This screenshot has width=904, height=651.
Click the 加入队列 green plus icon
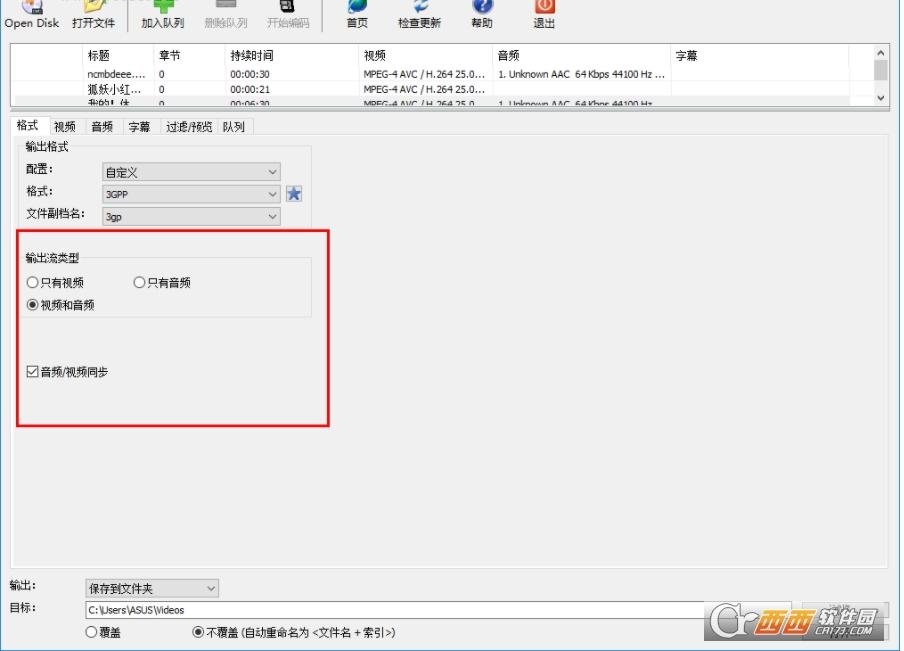click(x=163, y=7)
